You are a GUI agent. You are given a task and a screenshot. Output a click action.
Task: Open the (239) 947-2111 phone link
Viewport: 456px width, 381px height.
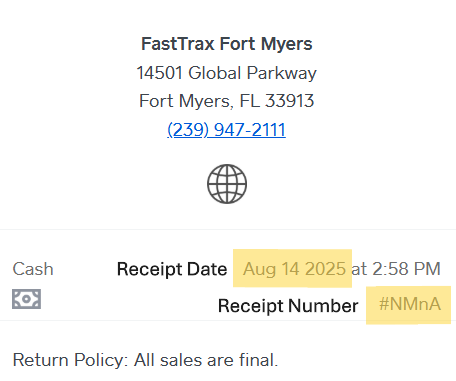point(226,130)
